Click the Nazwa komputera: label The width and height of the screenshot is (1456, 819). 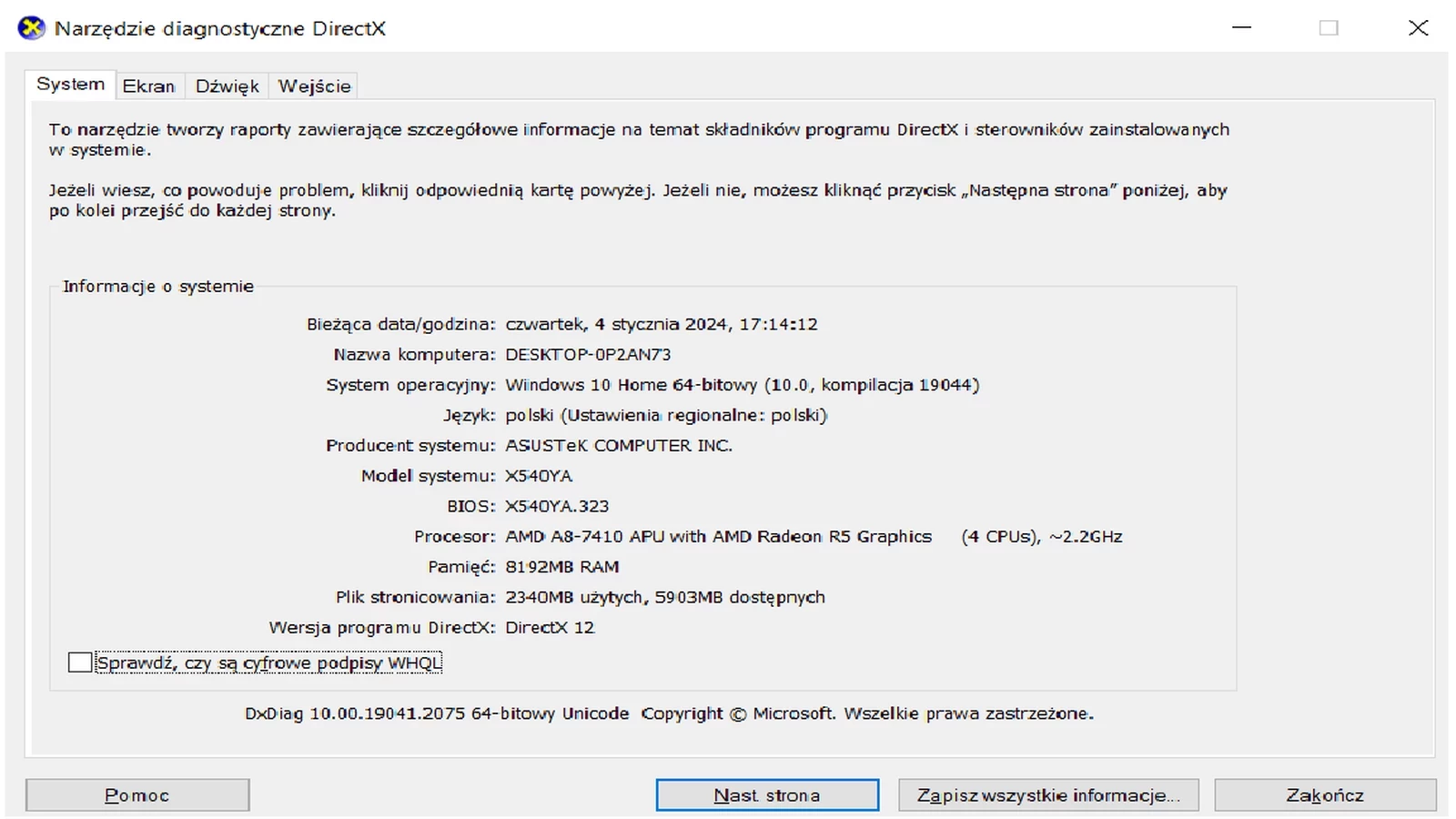pos(414,355)
